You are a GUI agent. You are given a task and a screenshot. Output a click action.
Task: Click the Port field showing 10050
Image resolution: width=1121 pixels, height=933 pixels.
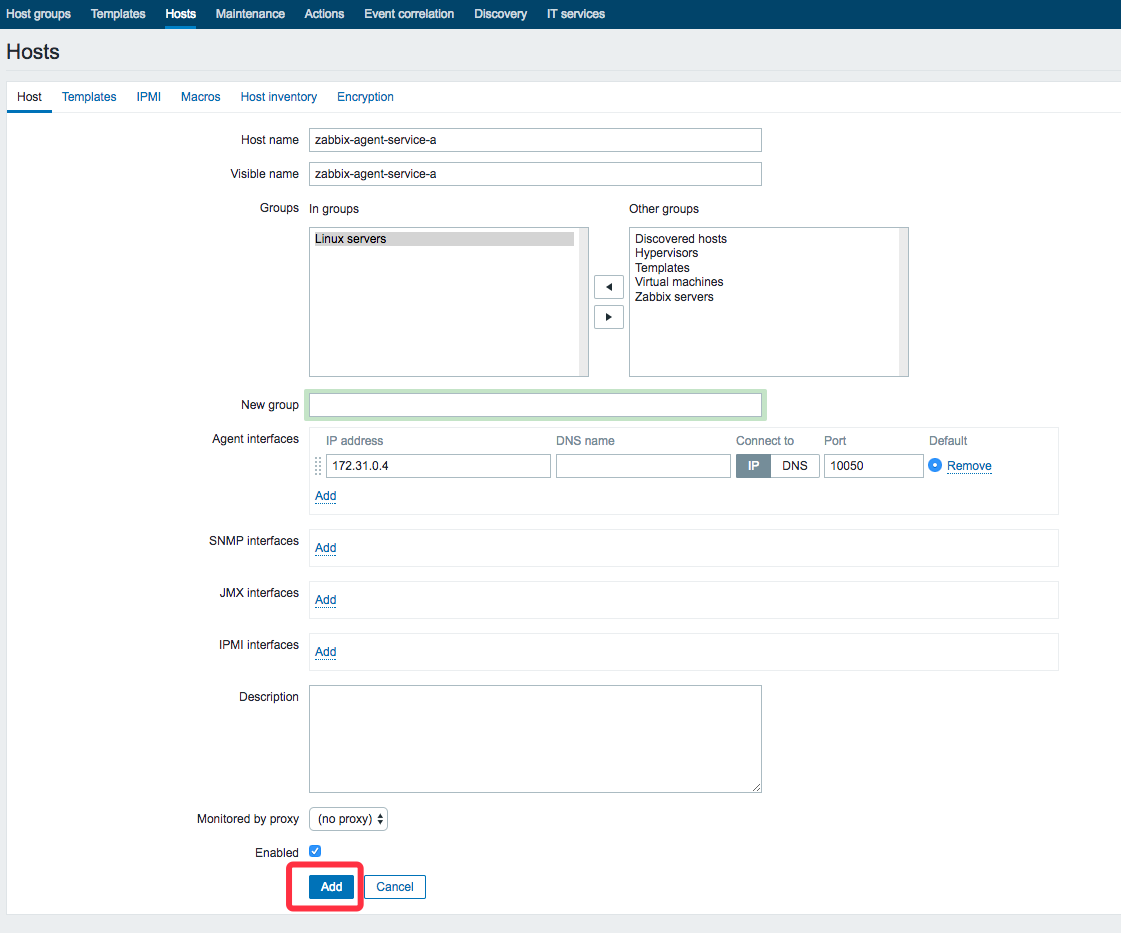(874, 466)
